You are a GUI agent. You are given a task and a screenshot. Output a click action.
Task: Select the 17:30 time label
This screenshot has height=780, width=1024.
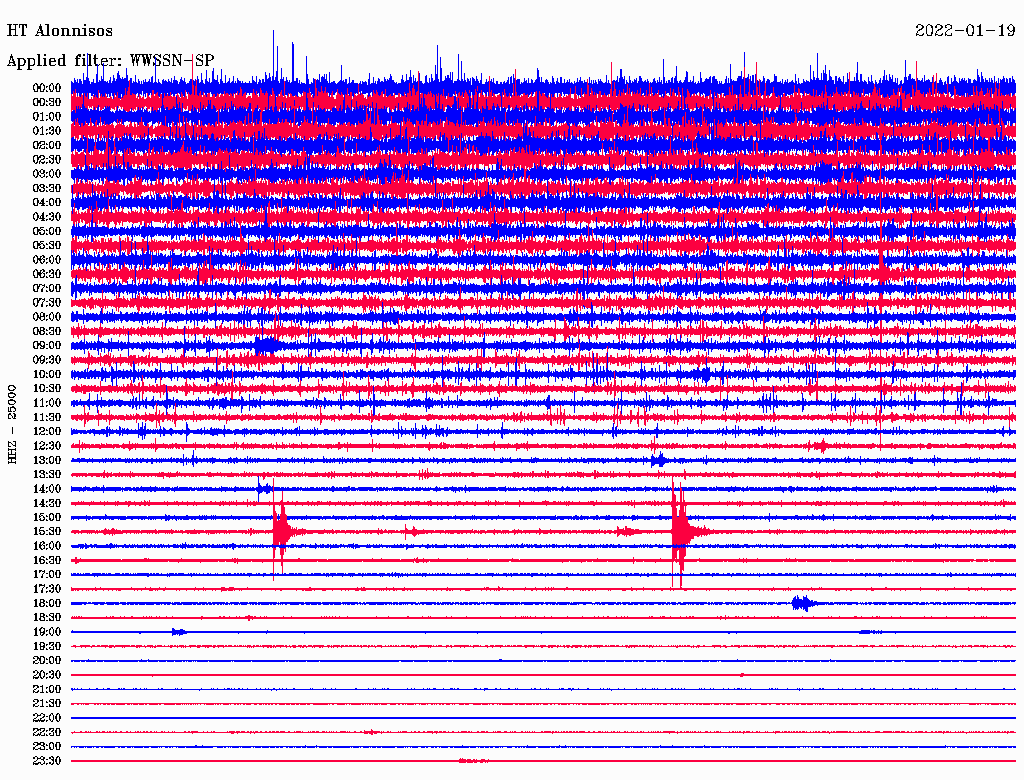click(47, 589)
